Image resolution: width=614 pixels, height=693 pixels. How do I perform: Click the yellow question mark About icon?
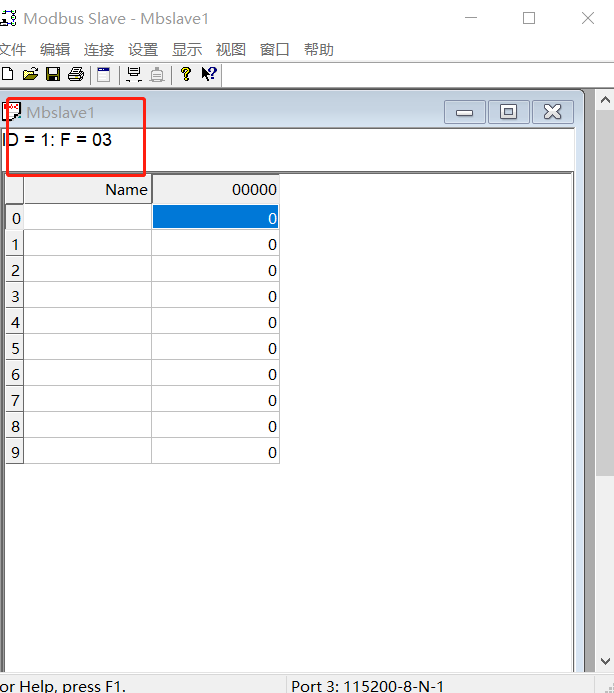tap(185, 74)
